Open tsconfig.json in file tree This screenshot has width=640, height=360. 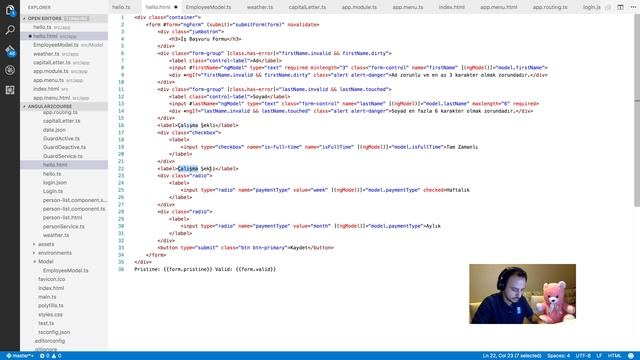54,332
